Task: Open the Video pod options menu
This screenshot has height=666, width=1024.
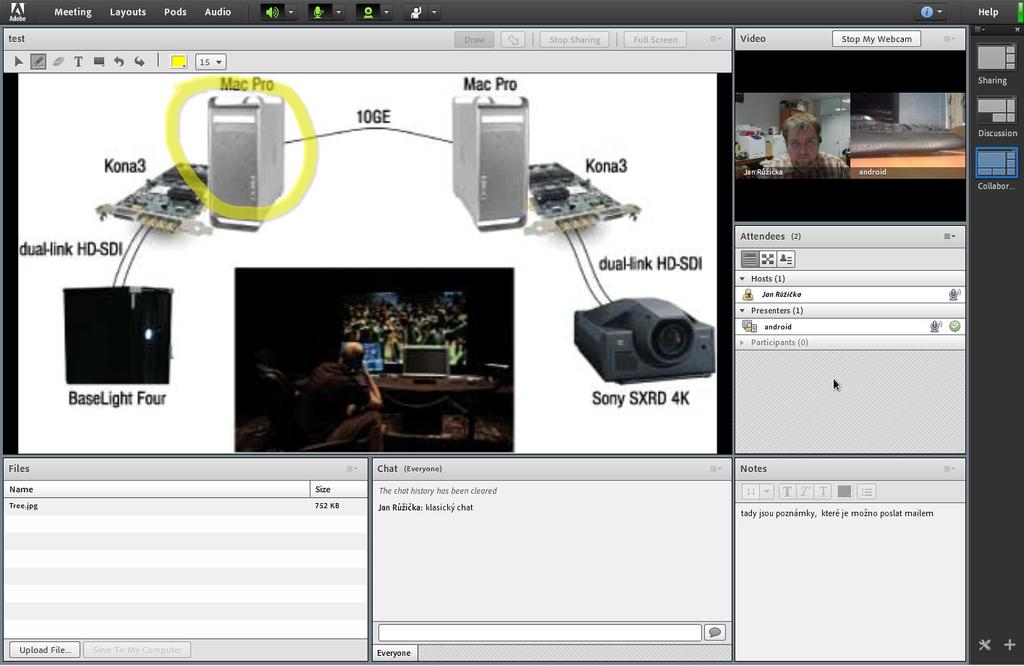Action: tap(950, 39)
